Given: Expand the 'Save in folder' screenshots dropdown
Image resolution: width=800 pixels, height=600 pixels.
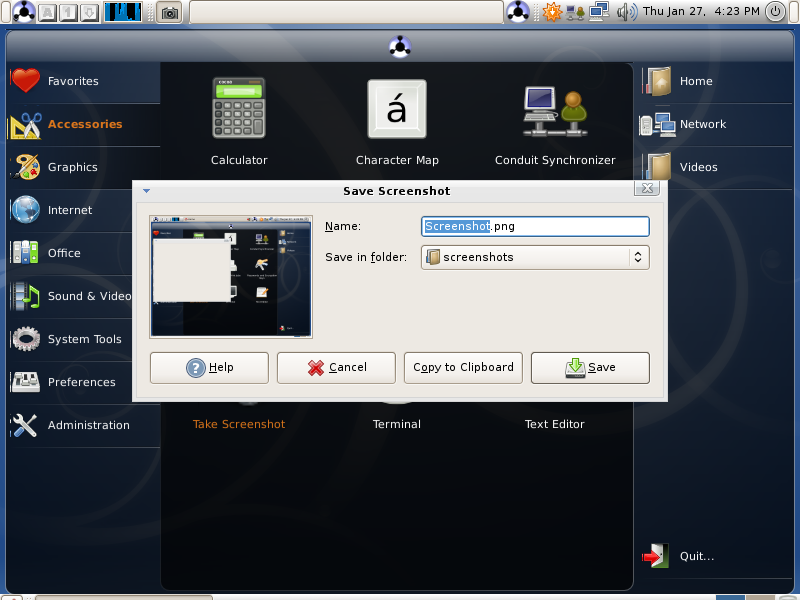Looking at the screenshot, I should click(535, 257).
